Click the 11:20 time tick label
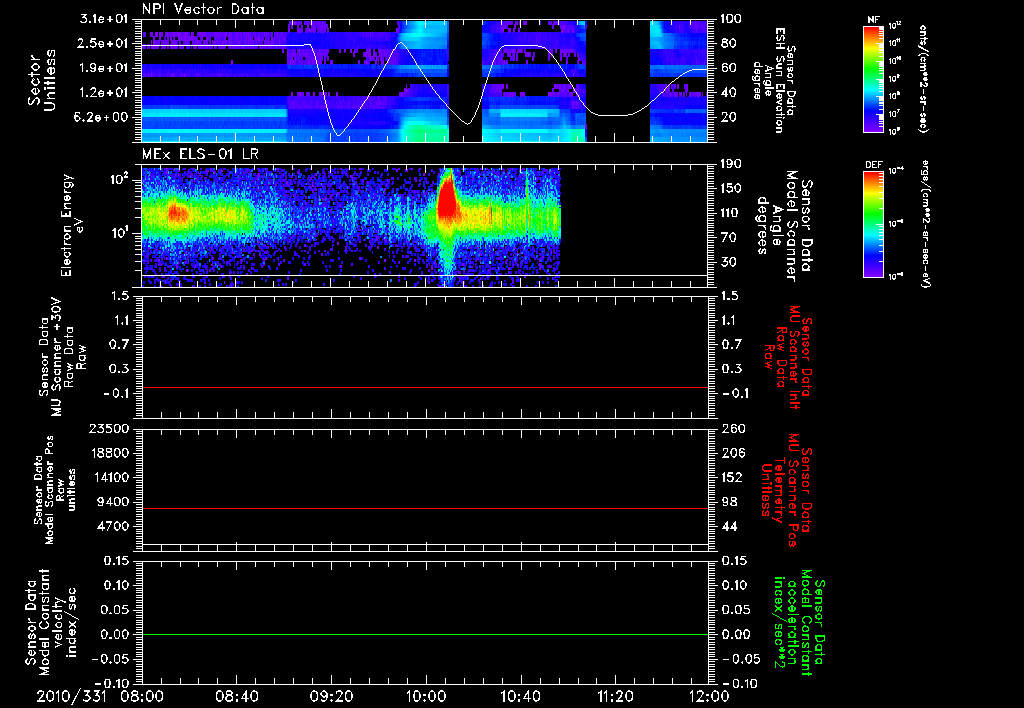This screenshot has height=708, width=1024. click(615, 696)
